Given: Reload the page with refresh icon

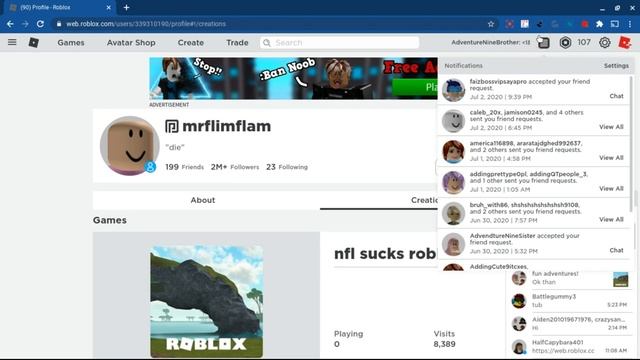Looking at the screenshot, I should [x=40, y=24].
